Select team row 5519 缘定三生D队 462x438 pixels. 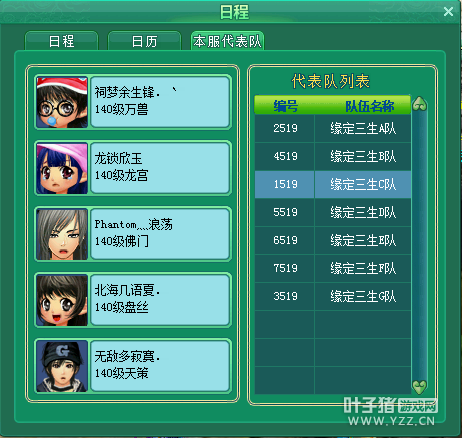333,212
